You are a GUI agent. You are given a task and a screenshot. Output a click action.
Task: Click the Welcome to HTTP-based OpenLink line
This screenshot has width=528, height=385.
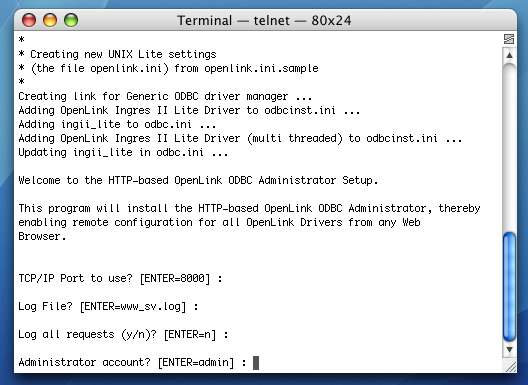198,180
